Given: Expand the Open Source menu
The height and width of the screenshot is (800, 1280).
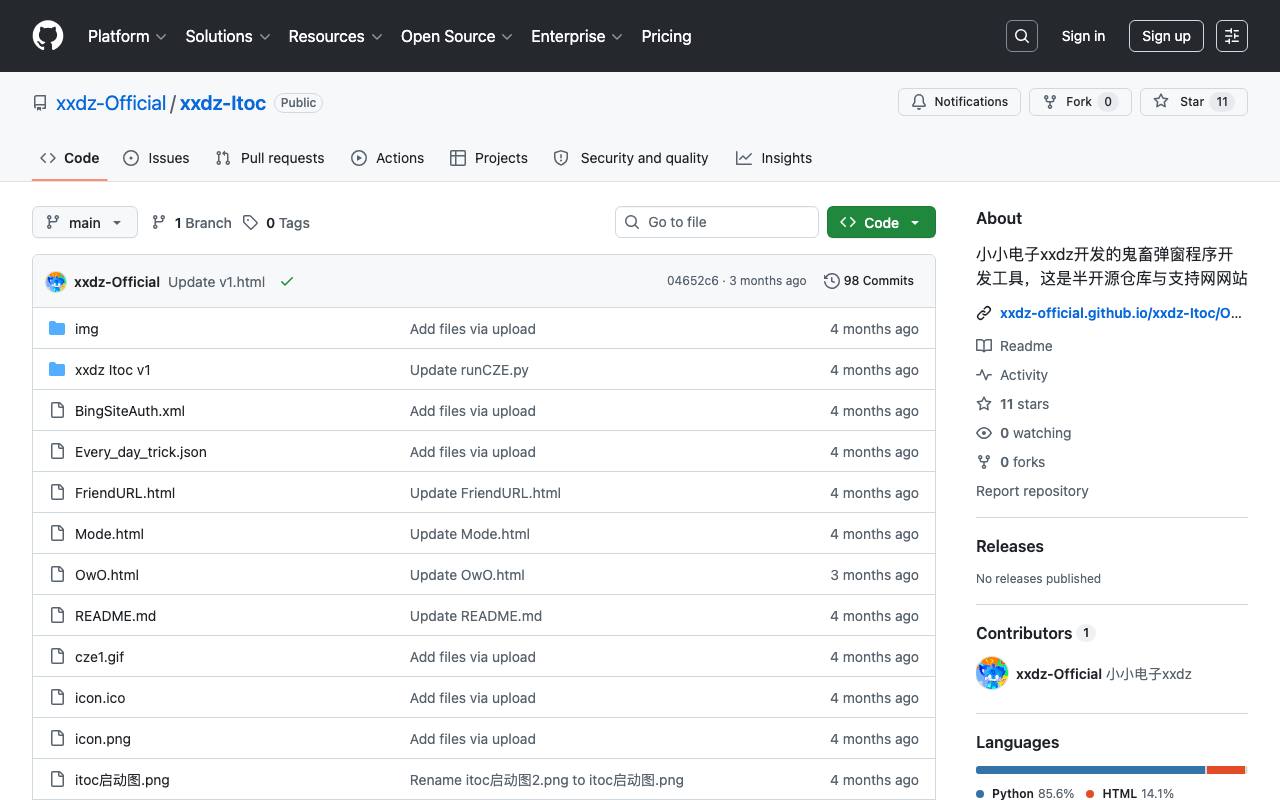Looking at the screenshot, I should click(457, 36).
